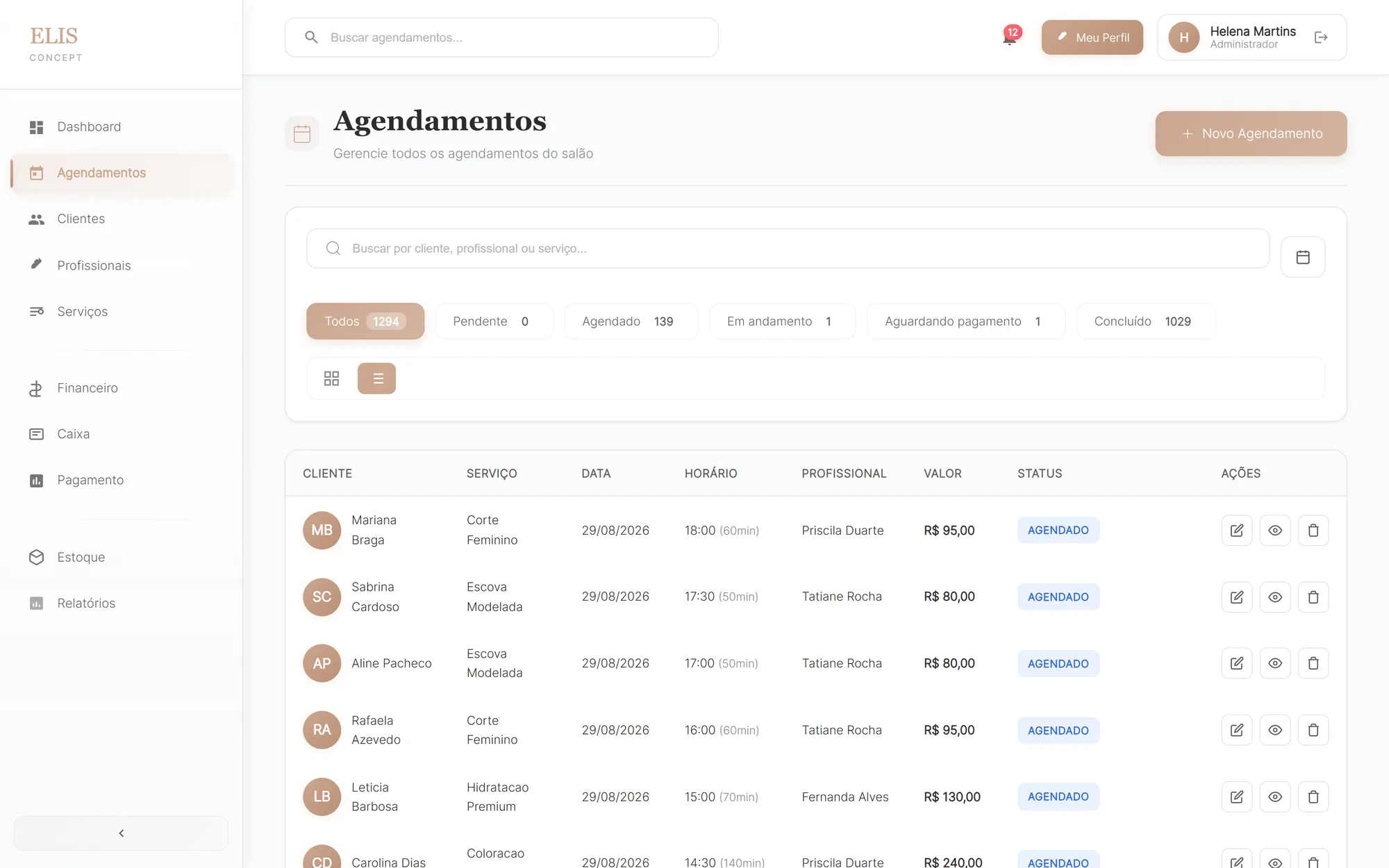Screen dimensions: 1389x868
Task: Edit Mariana Braga's appointment
Action: click(x=1237, y=531)
